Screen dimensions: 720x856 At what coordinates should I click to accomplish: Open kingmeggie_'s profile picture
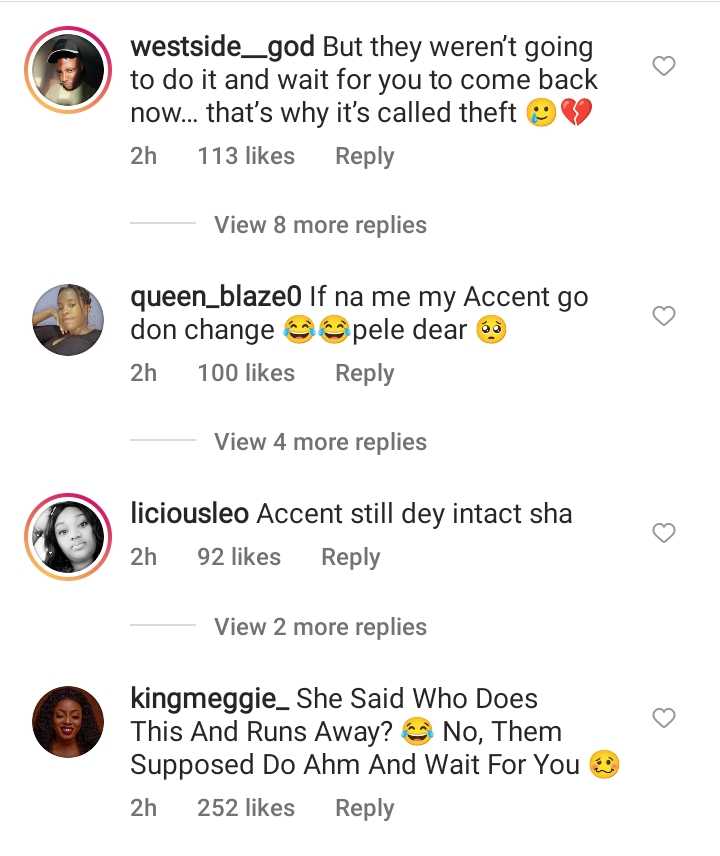click(67, 721)
